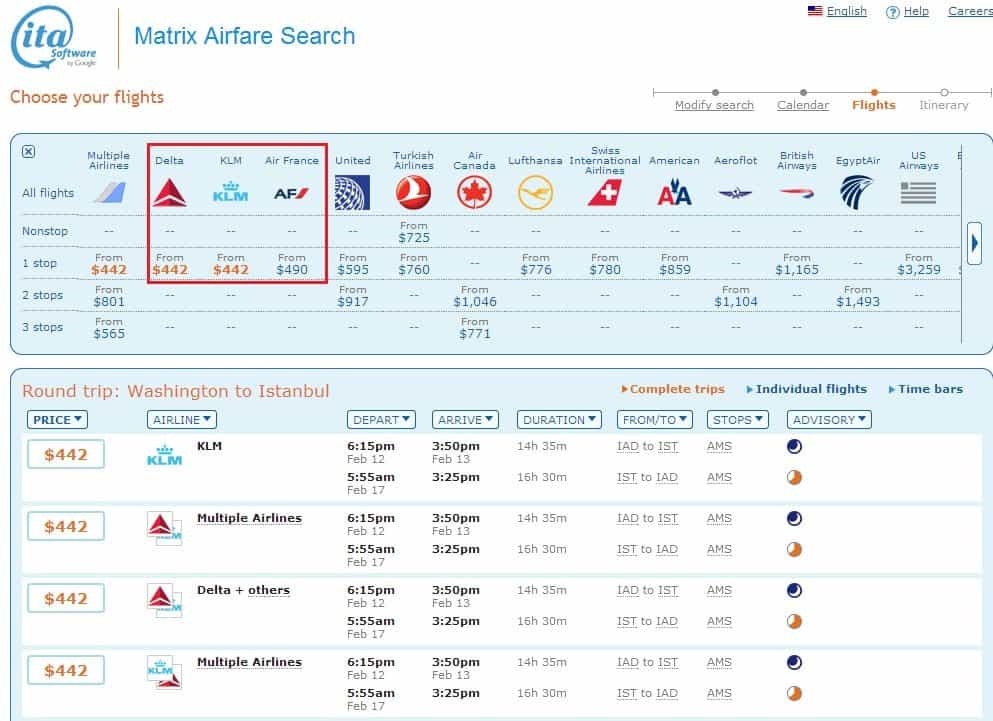Click the night advisory icon for KLM outbound flight
This screenshot has height=721, width=993.
[794, 446]
